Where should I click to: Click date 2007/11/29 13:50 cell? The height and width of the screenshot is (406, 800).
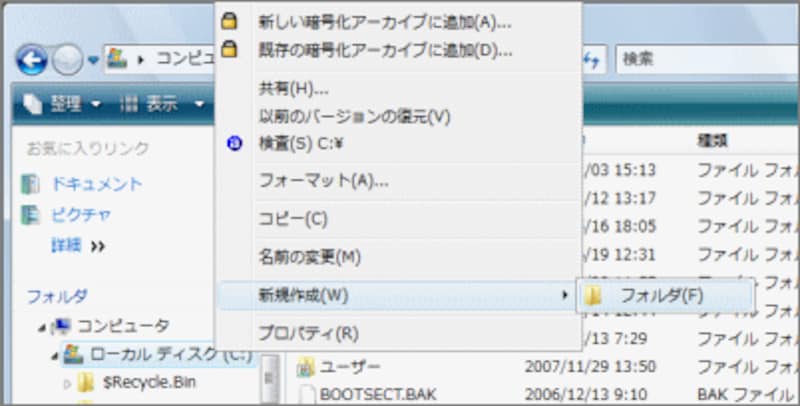(590, 366)
